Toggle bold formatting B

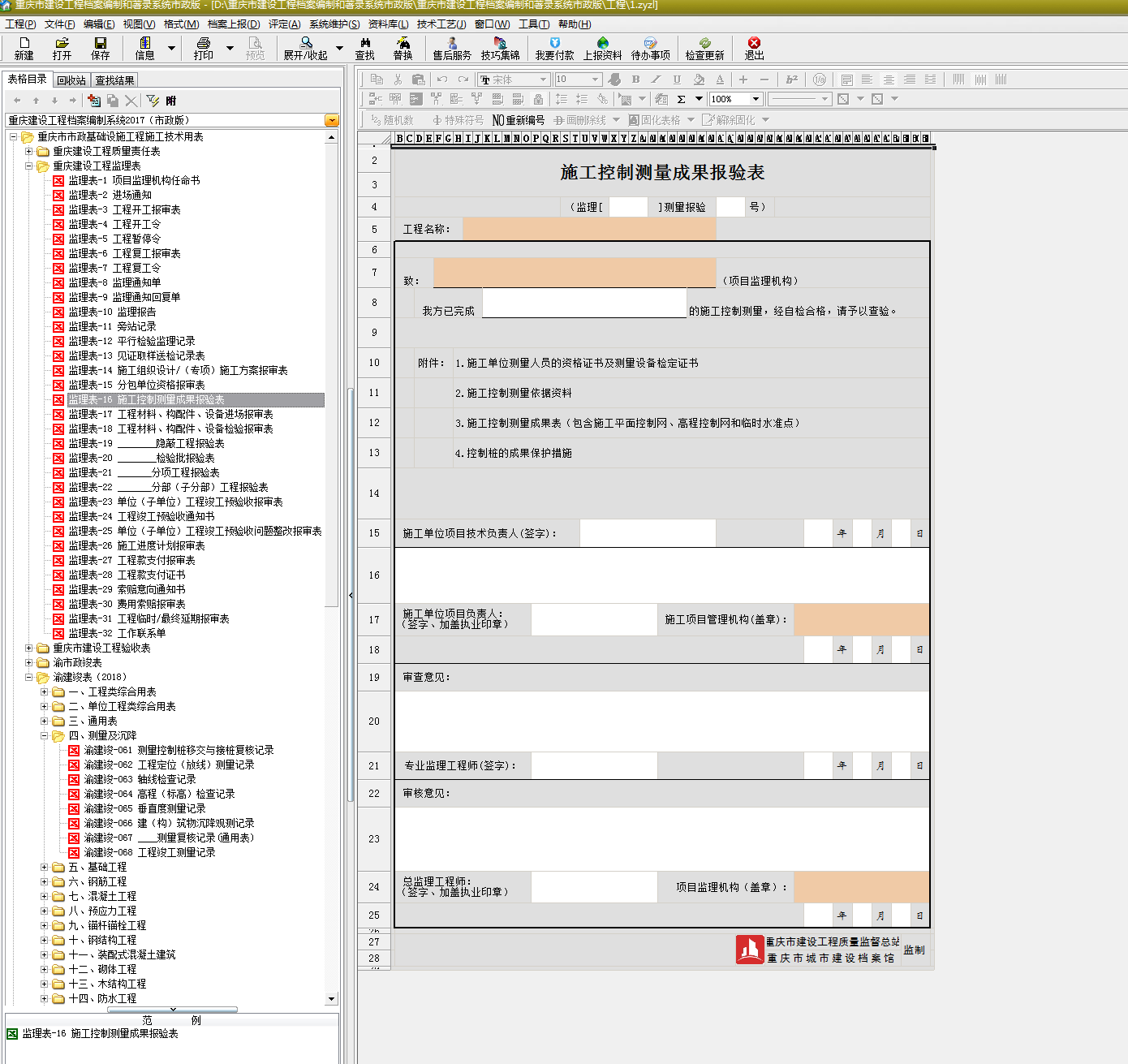[x=635, y=80]
